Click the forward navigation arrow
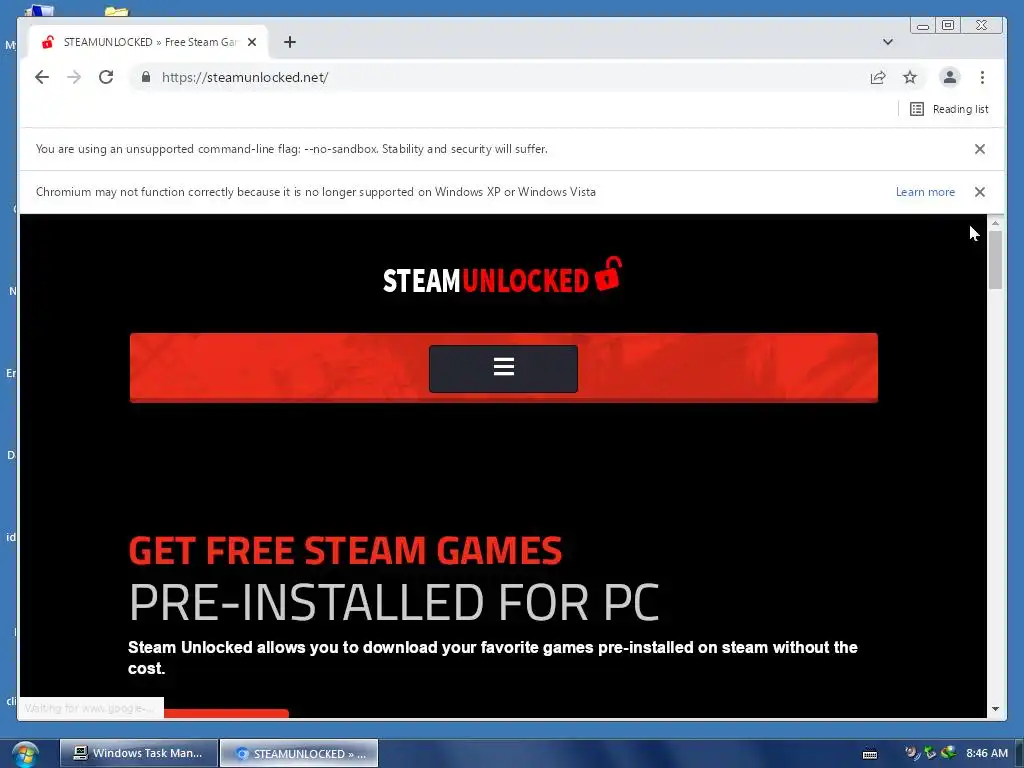 [74, 77]
